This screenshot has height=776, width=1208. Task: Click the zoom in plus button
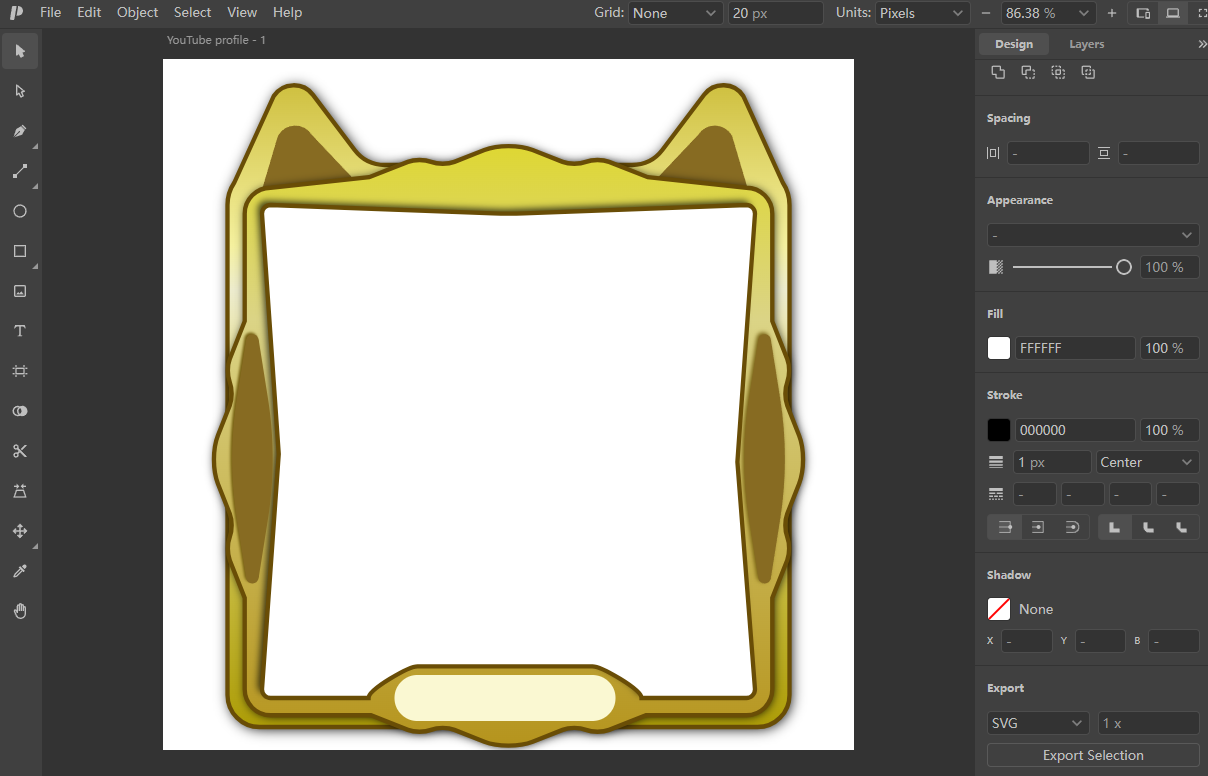click(1112, 13)
